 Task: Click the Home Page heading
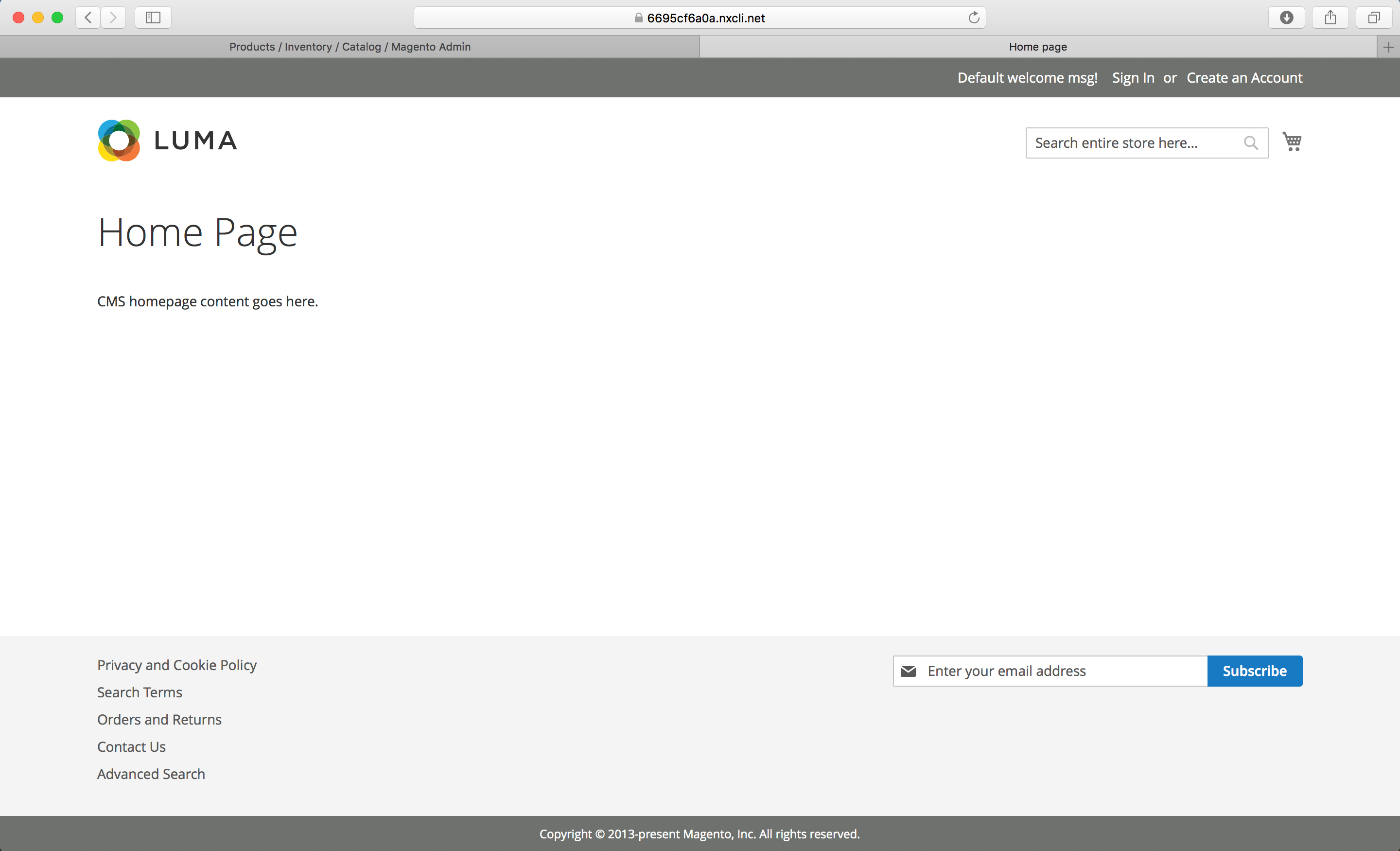[197, 233]
